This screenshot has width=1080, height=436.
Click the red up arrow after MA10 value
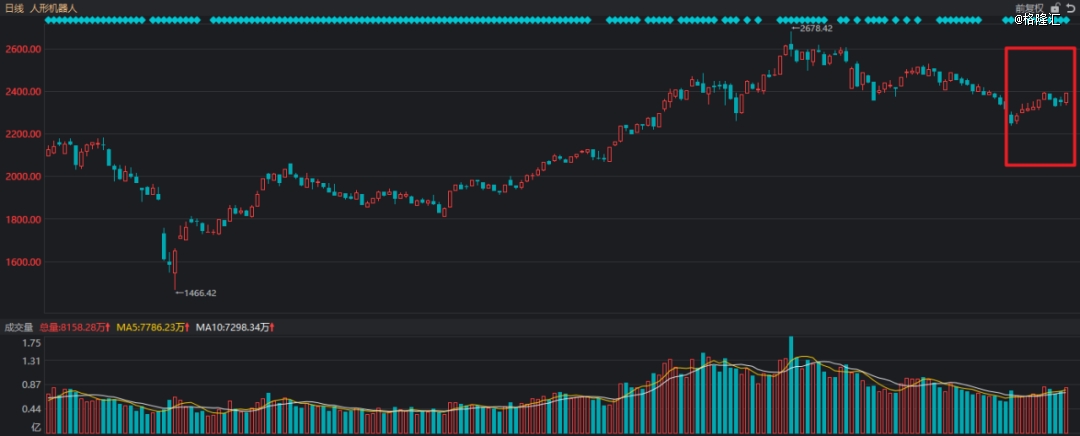pyautogui.click(x=271, y=327)
